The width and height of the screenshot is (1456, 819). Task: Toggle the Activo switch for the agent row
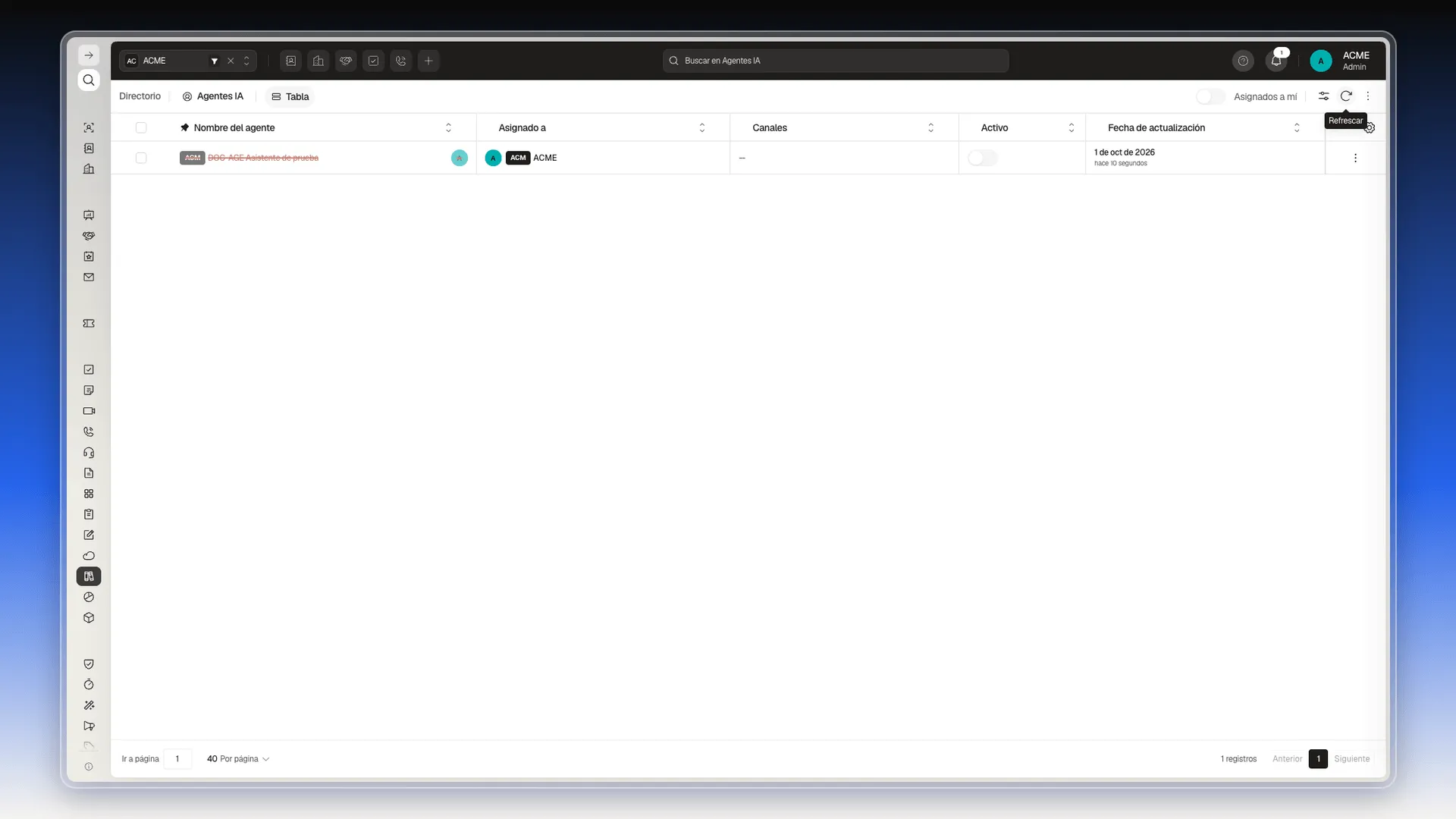[x=983, y=158]
